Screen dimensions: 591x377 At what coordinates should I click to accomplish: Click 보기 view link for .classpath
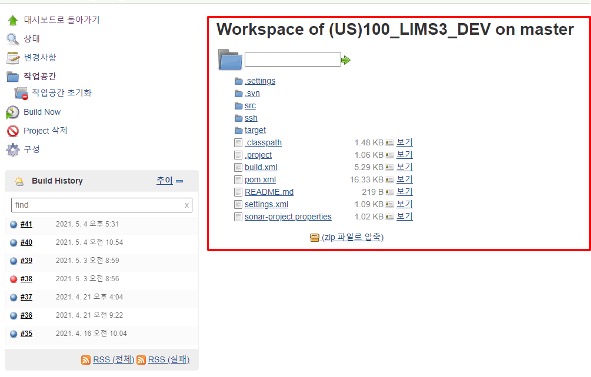[x=404, y=142]
